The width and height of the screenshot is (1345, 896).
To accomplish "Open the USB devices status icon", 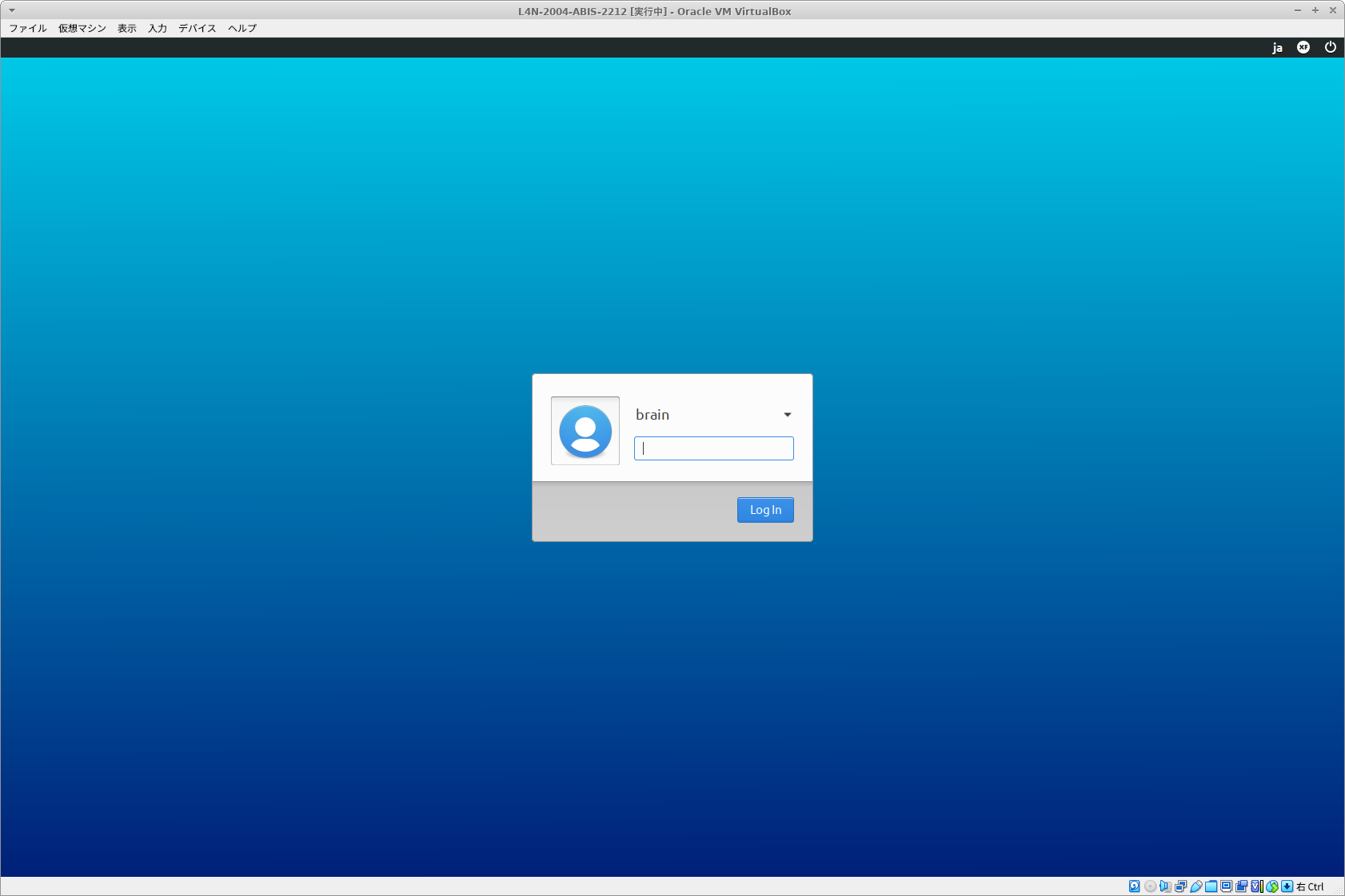I will [1196, 886].
